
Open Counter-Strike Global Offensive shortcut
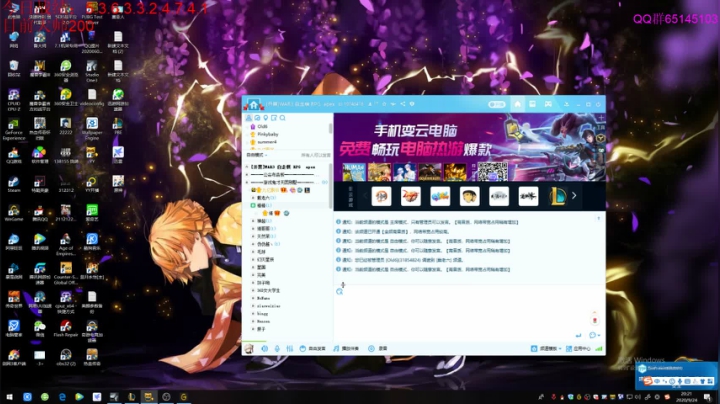point(66,273)
